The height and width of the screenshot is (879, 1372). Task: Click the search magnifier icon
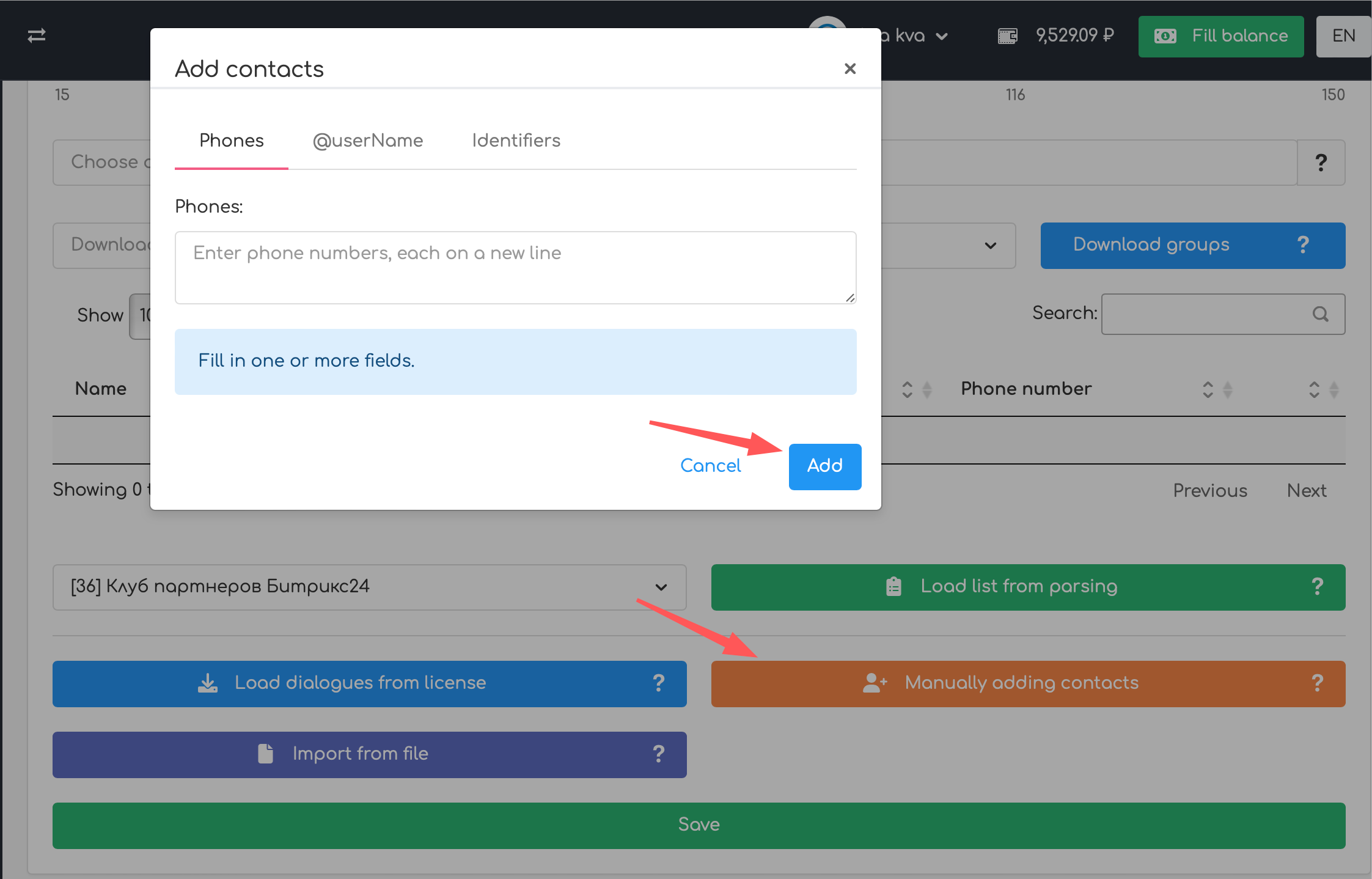(x=1320, y=314)
